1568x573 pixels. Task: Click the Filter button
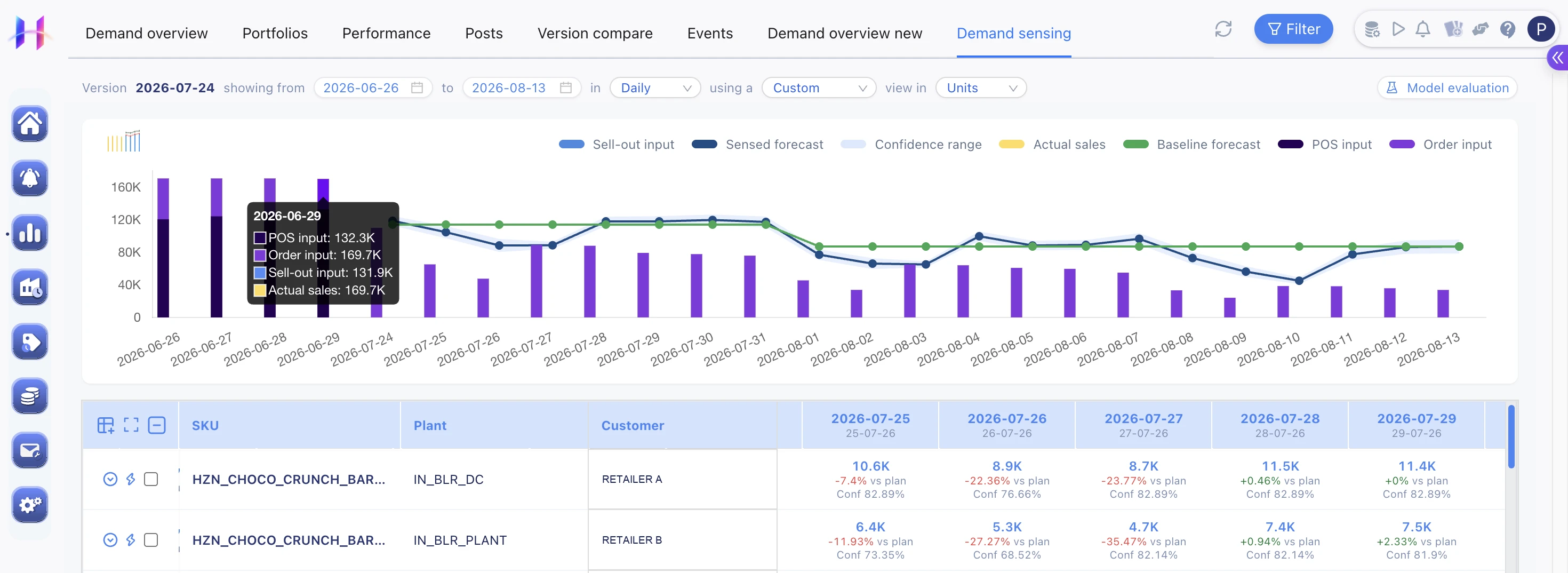click(1293, 29)
